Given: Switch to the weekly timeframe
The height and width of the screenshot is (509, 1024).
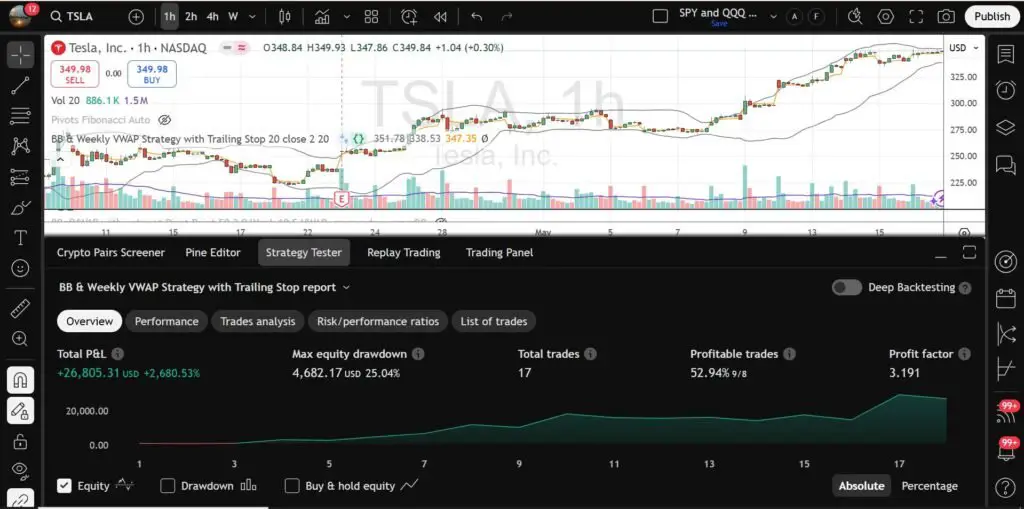Looking at the screenshot, I should coord(232,17).
